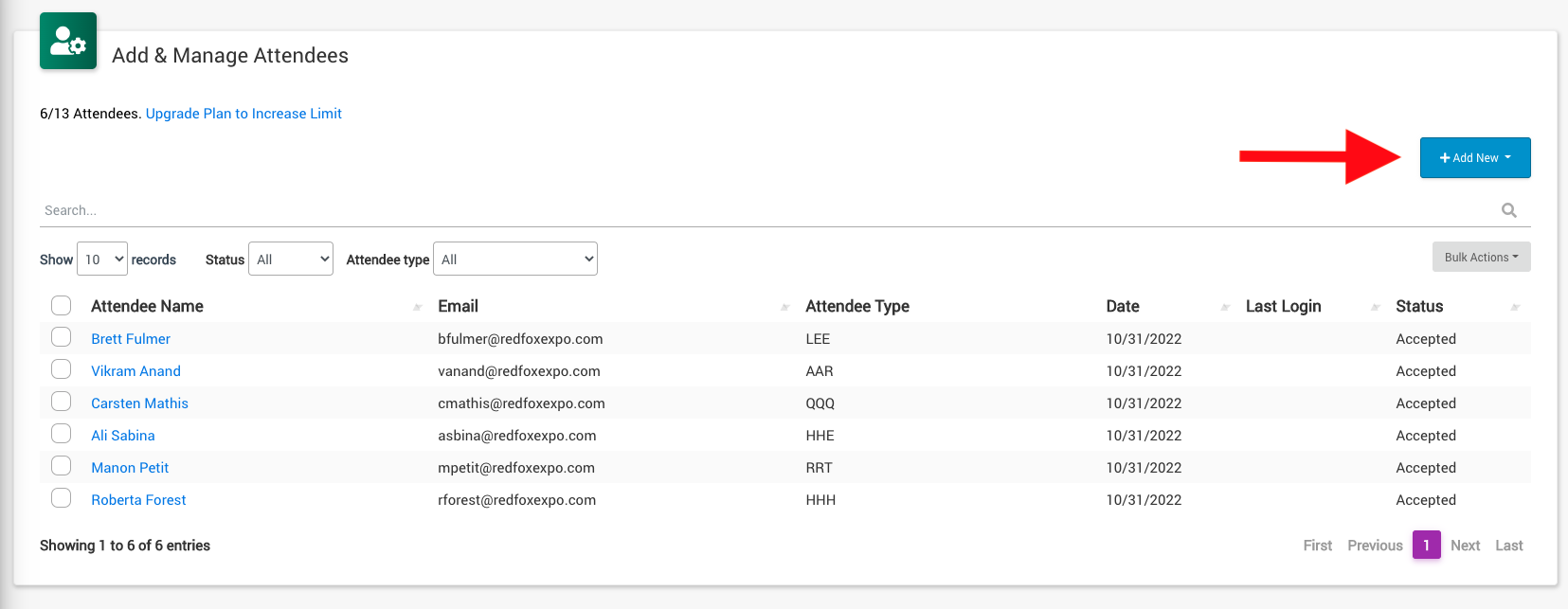
Task: Open the Add New dropdown button
Action: [x=1474, y=158]
